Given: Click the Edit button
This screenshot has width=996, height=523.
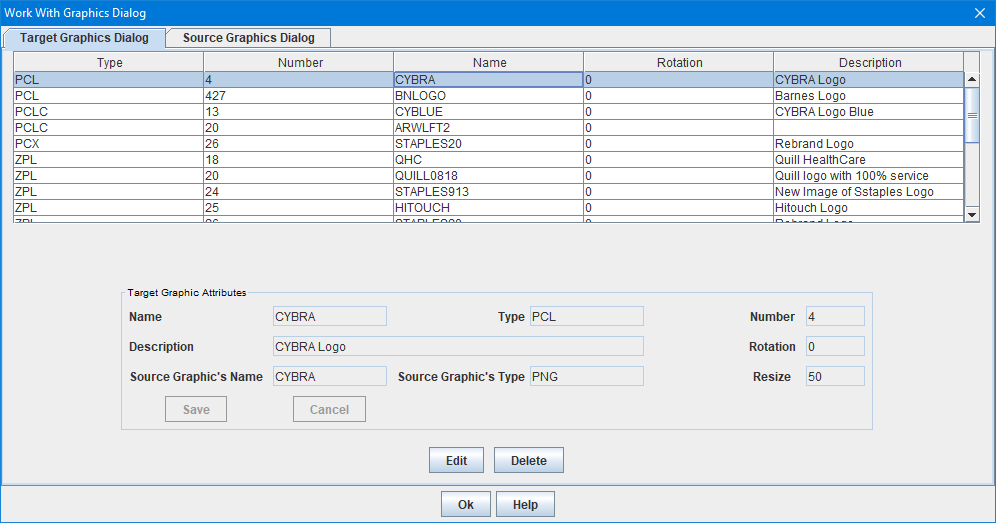Looking at the screenshot, I should coord(456,461).
